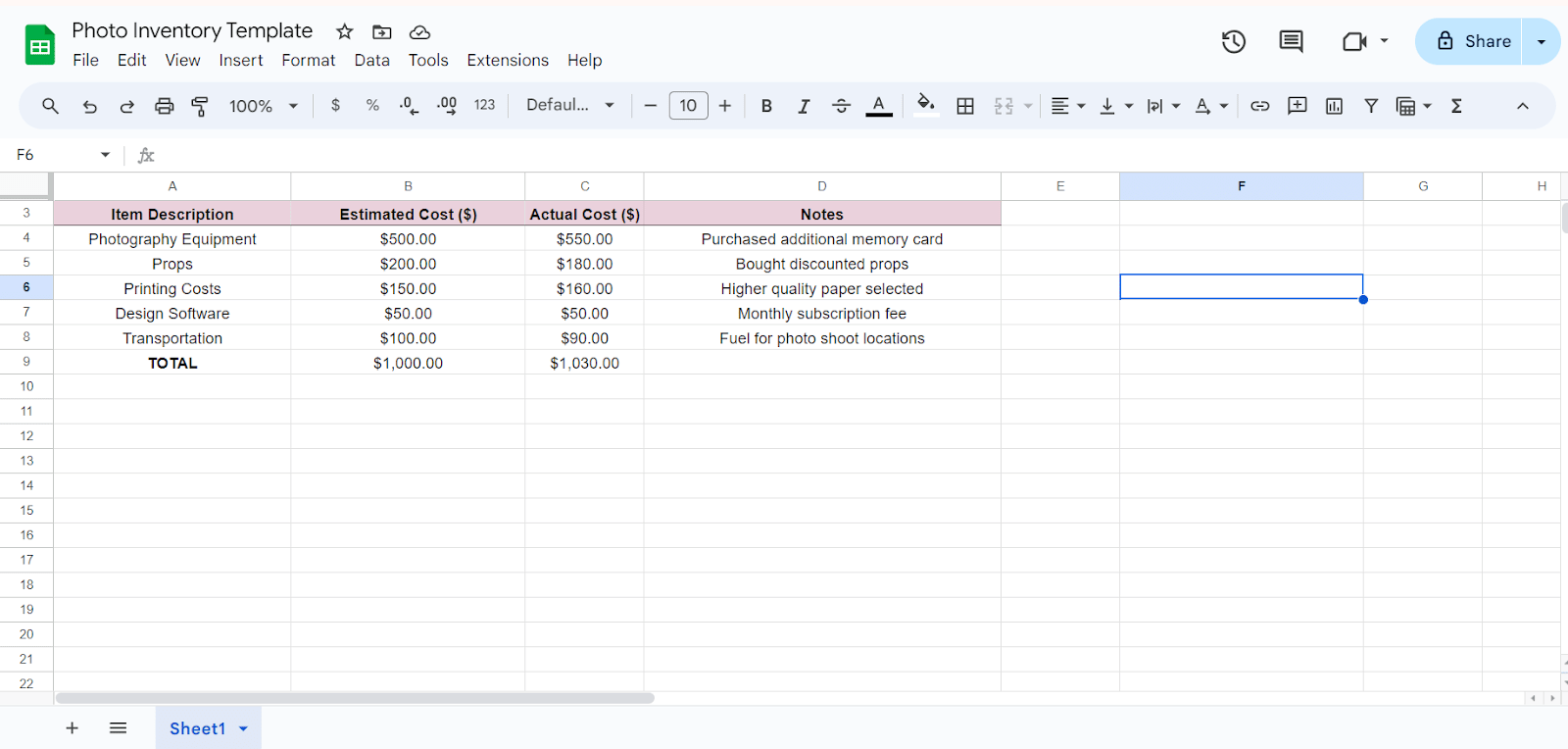
Task: Open the functions sigma icon
Action: click(1456, 106)
